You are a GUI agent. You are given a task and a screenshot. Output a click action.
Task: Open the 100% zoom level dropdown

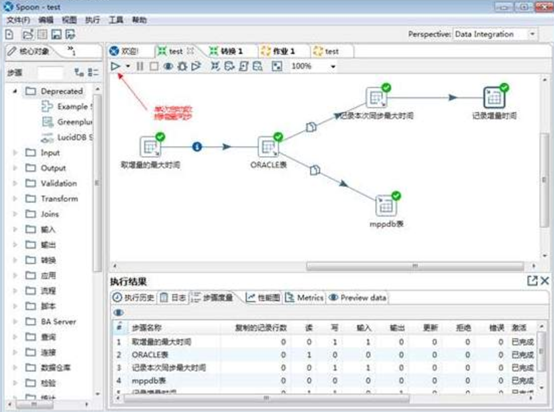pyautogui.click(x=333, y=66)
